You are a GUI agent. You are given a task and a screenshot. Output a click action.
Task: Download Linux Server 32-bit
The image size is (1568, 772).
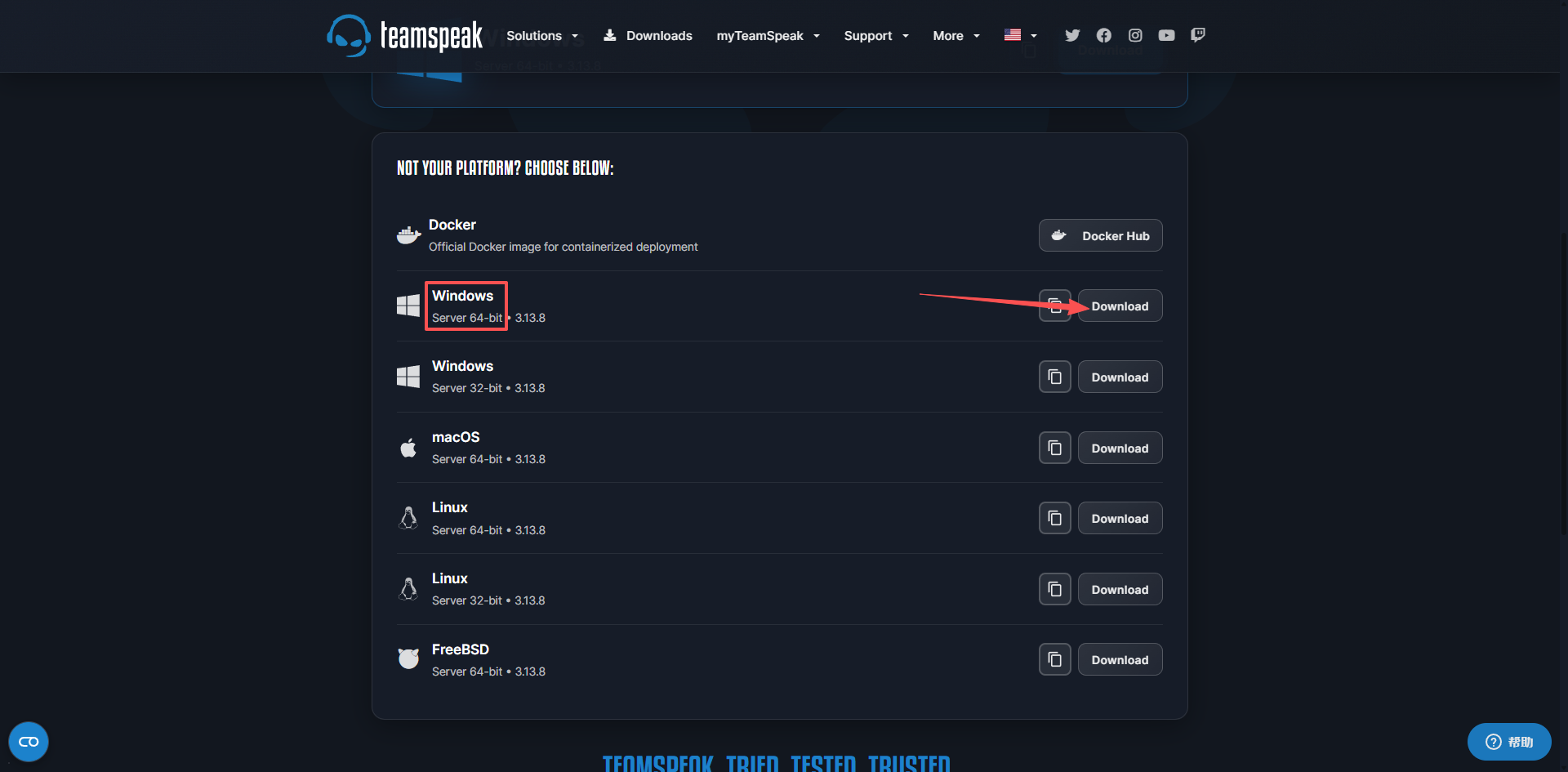(1120, 589)
